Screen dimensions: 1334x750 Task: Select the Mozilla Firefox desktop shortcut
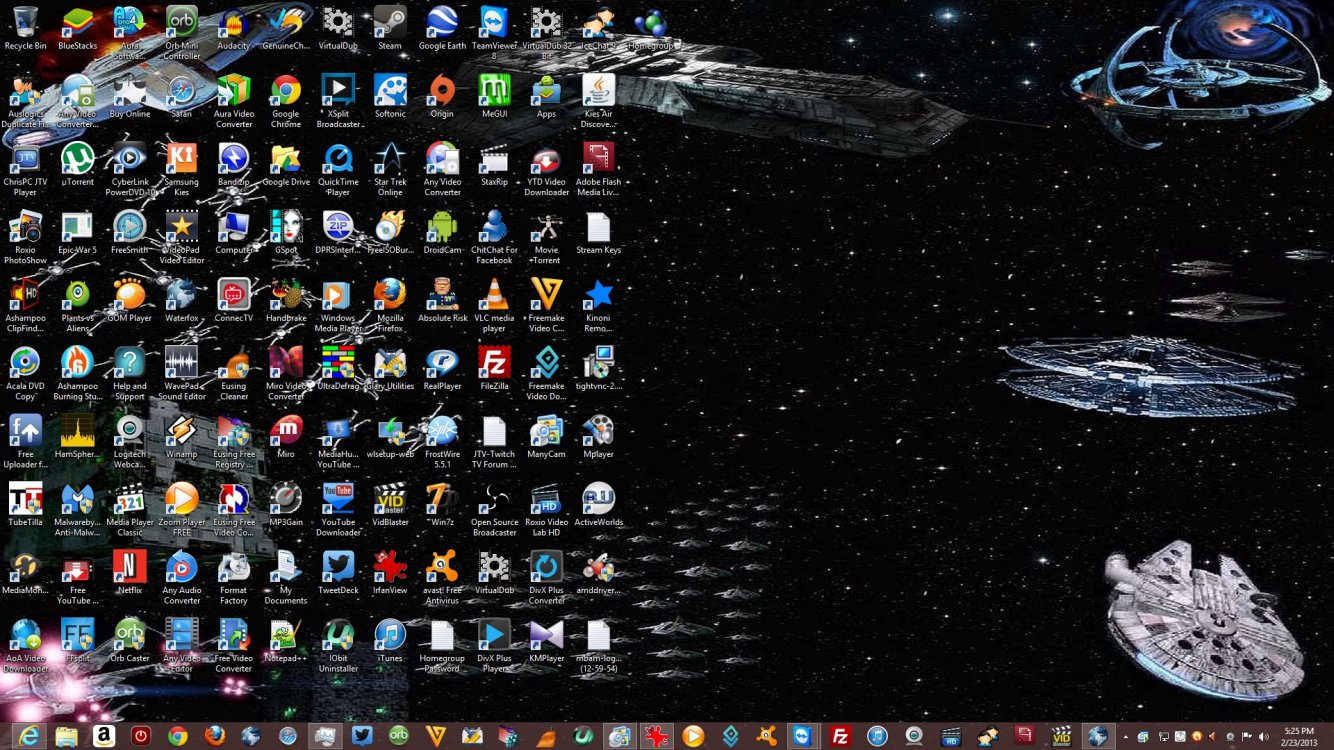coord(390,299)
